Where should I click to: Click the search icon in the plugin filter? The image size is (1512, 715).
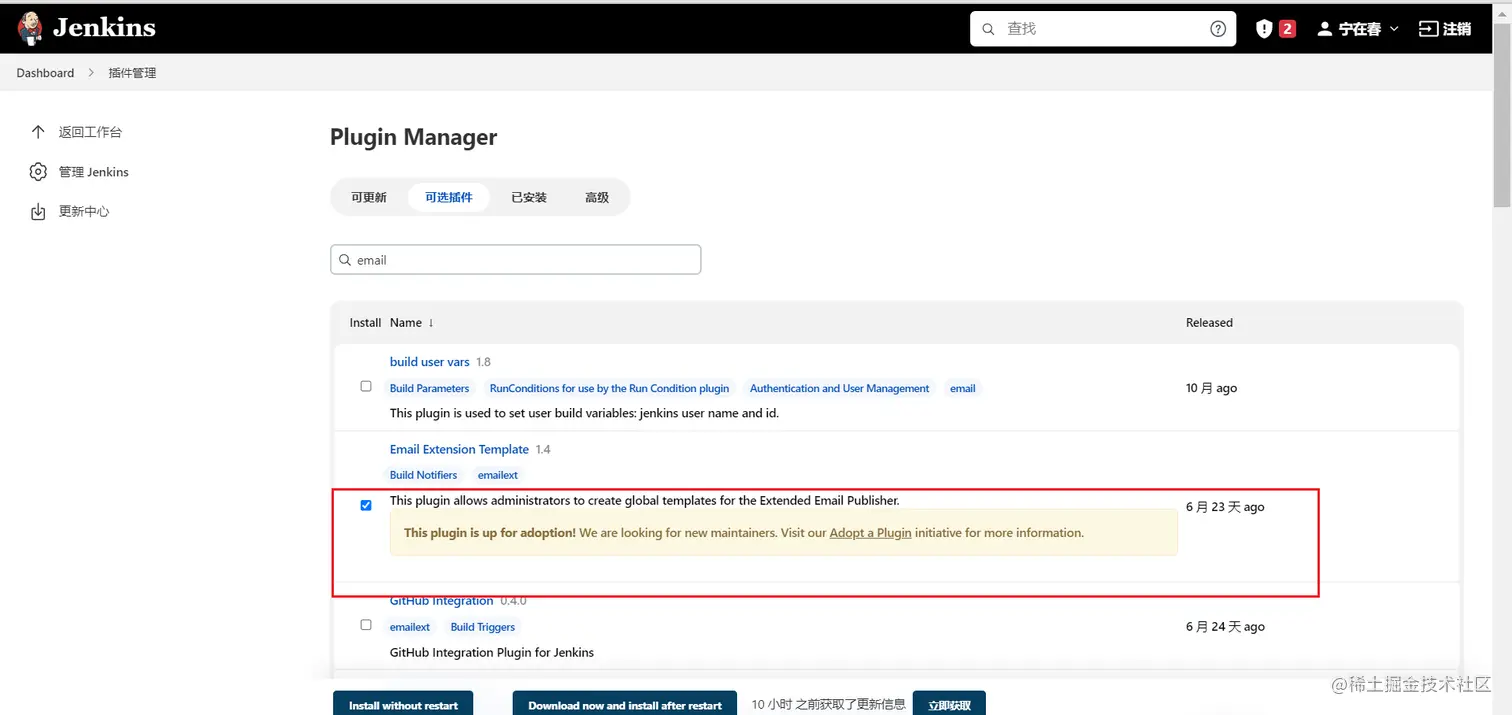coord(346,260)
